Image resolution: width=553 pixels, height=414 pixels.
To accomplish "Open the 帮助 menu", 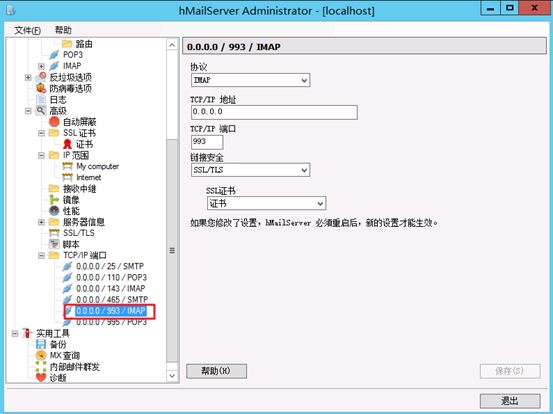I will [x=63, y=30].
